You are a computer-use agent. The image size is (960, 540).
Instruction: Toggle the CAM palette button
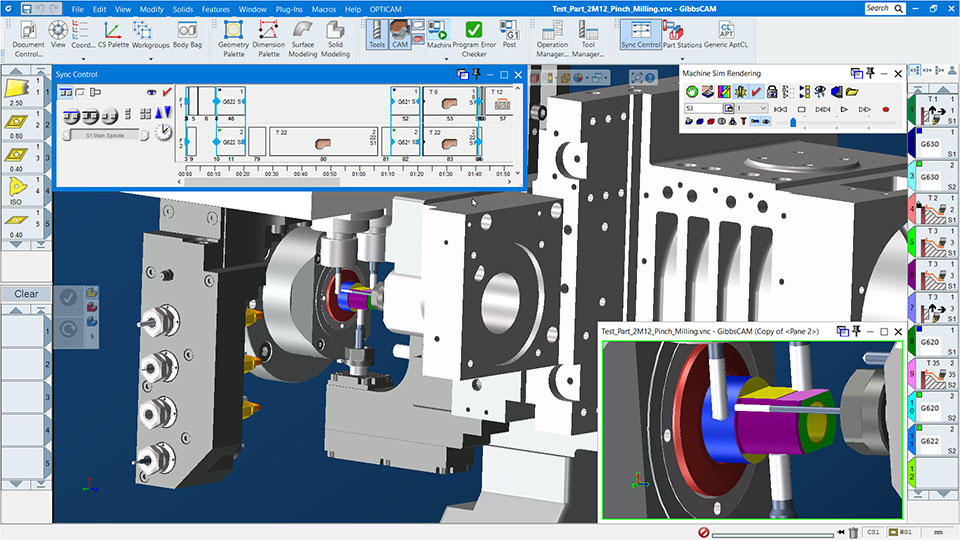tap(400, 34)
